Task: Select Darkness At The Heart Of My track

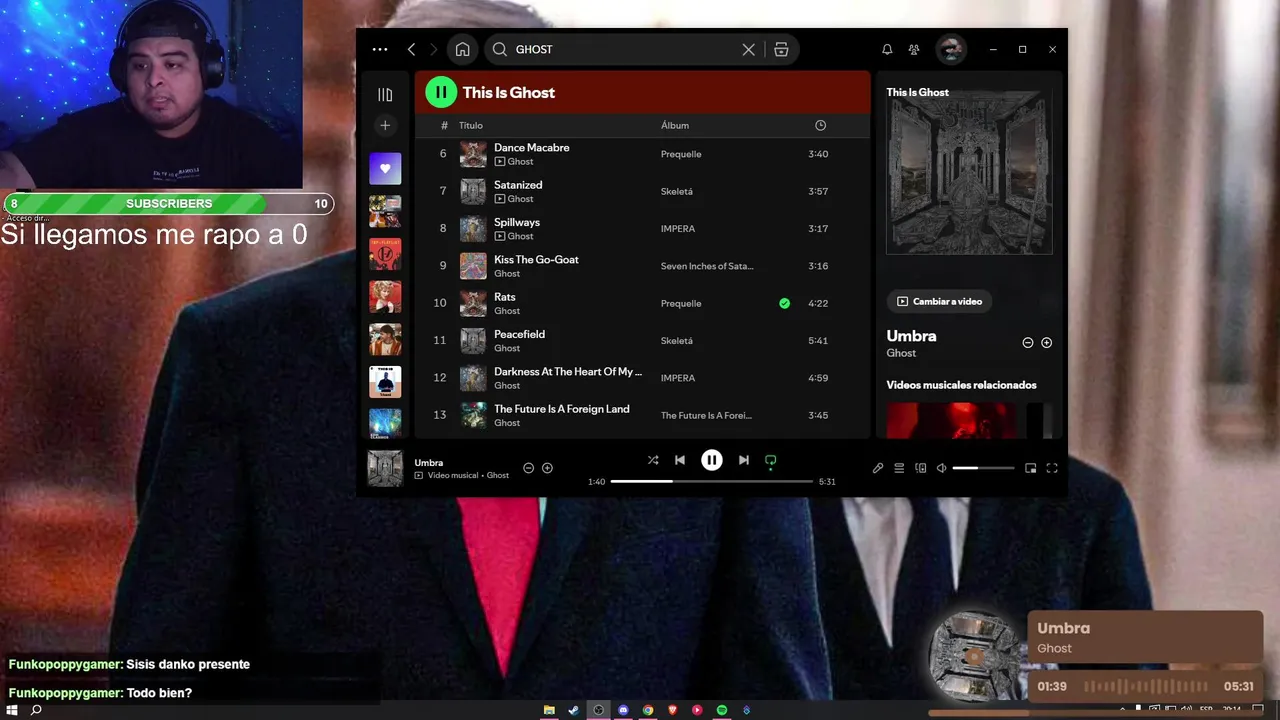Action: (x=568, y=371)
